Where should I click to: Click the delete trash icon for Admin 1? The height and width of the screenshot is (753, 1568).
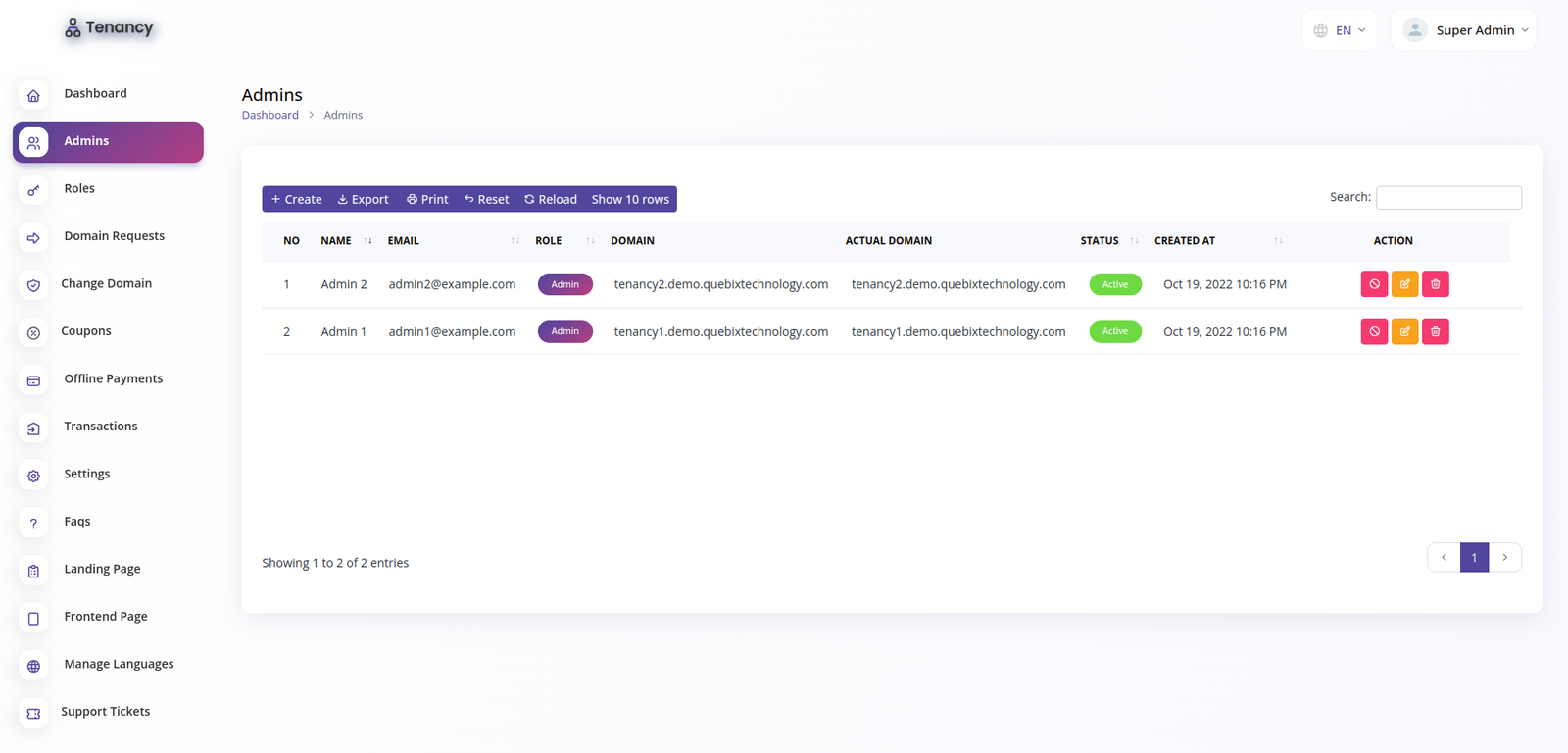pos(1435,331)
